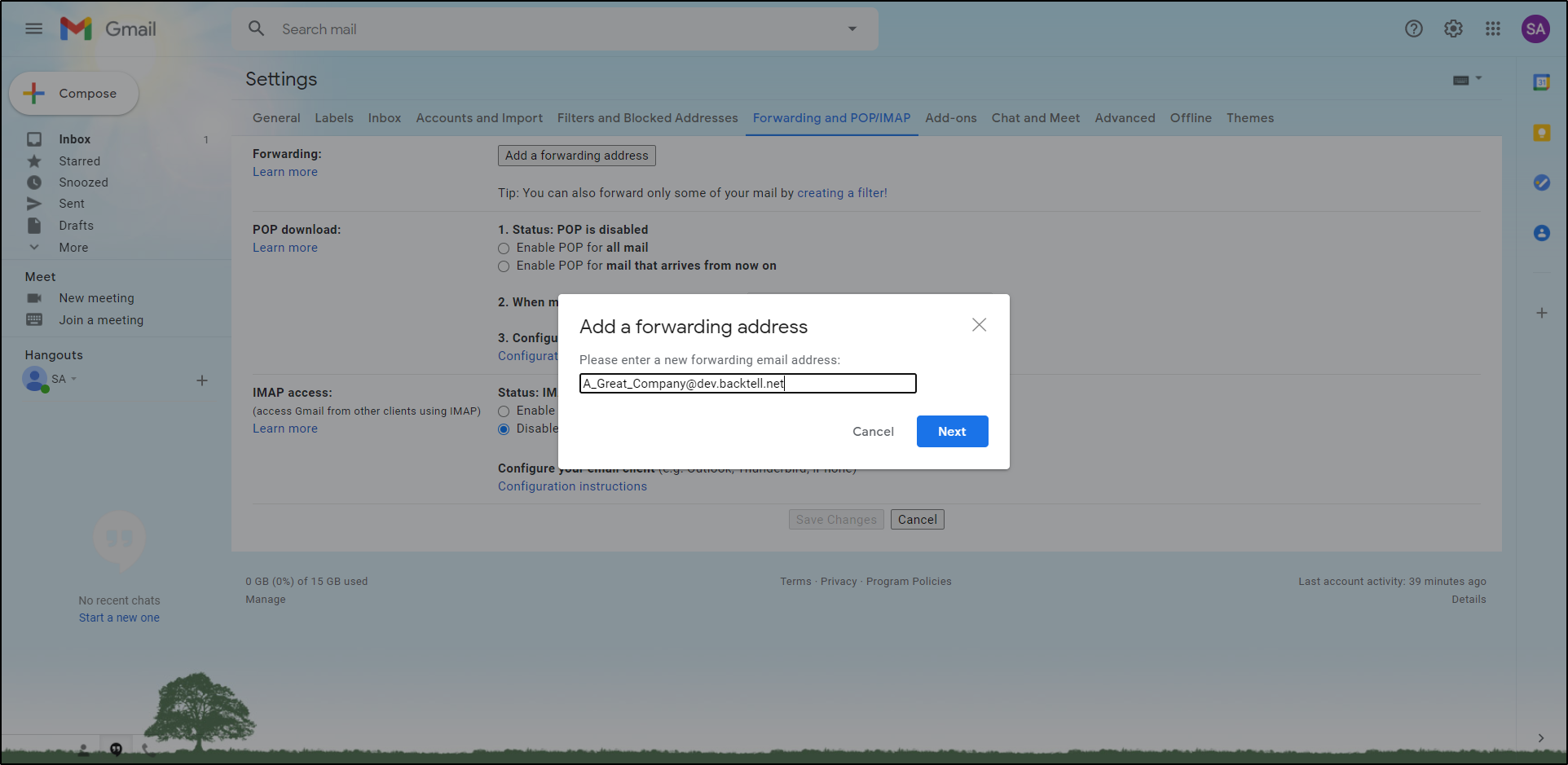Collapse the side panel arrow
1568x765 pixels.
click(x=1540, y=738)
